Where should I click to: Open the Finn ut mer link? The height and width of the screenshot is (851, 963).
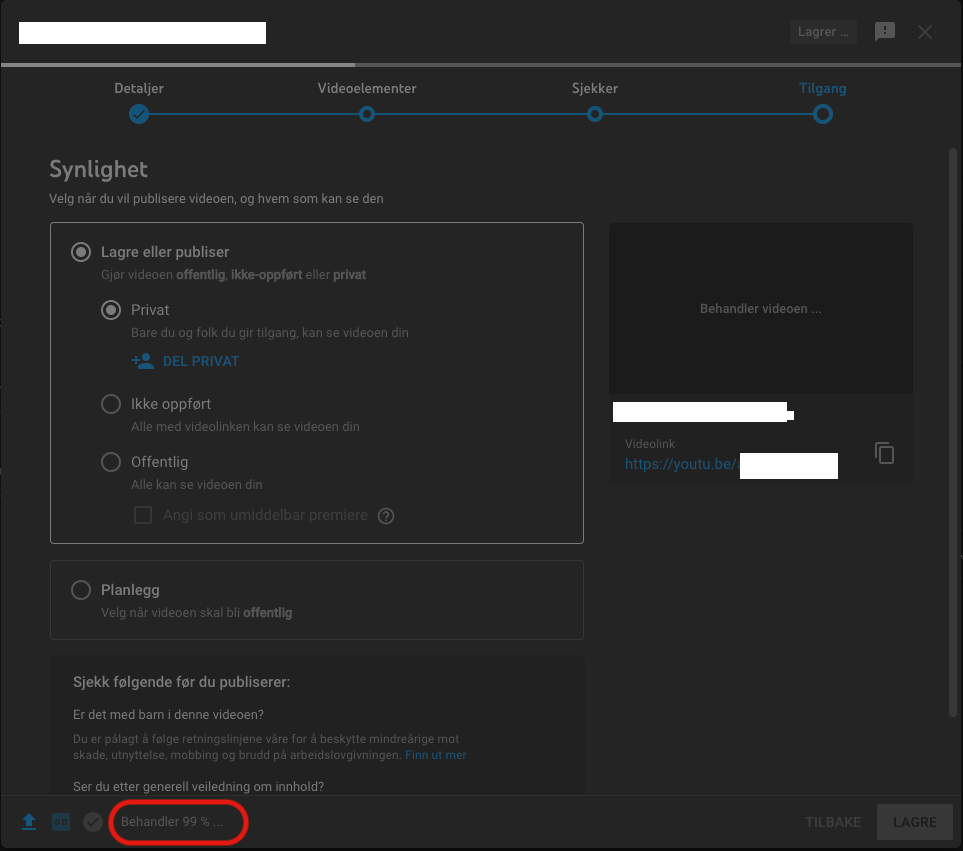click(x=435, y=755)
